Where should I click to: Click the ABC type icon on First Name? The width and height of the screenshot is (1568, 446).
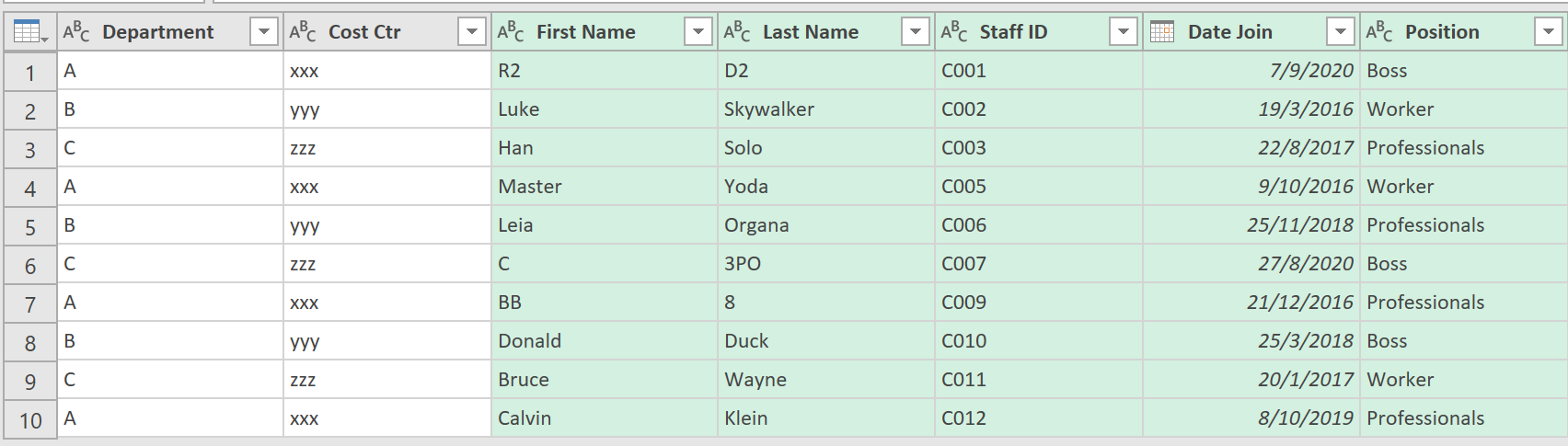[x=511, y=32]
